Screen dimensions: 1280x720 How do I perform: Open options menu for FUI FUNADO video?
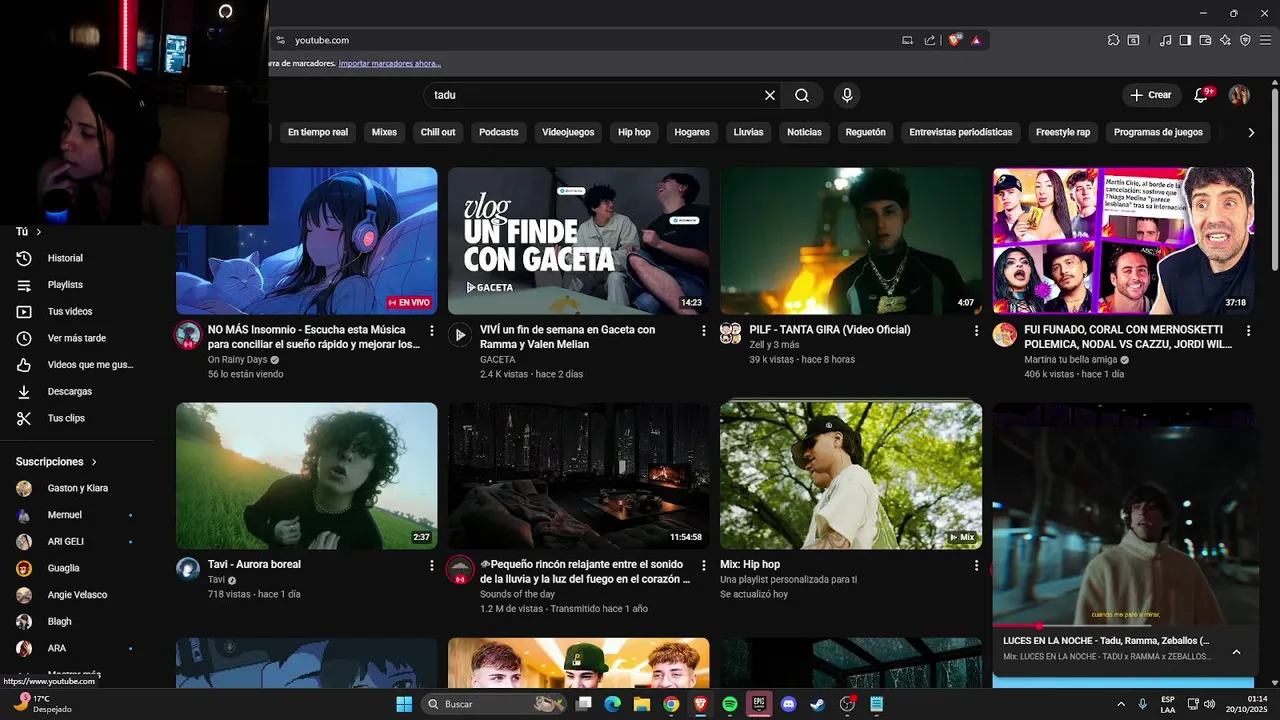pos(1248,330)
